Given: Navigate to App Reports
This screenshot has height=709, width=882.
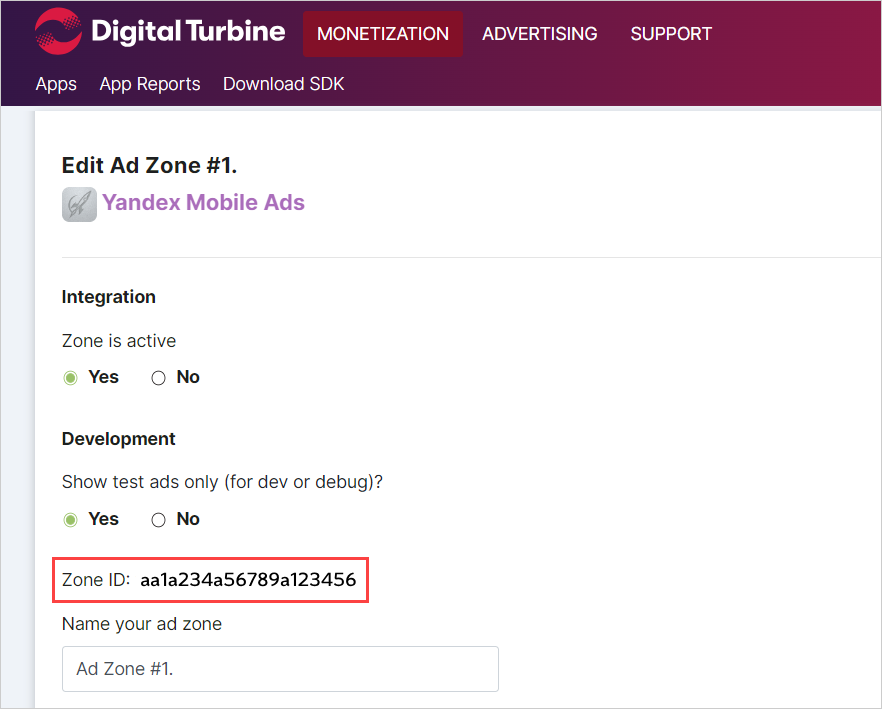Looking at the screenshot, I should 150,84.
